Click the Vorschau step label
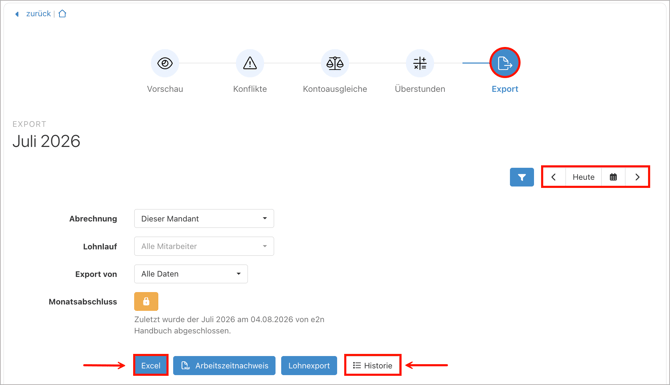Image resolution: width=670 pixels, height=385 pixels. [x=165, y=89]
